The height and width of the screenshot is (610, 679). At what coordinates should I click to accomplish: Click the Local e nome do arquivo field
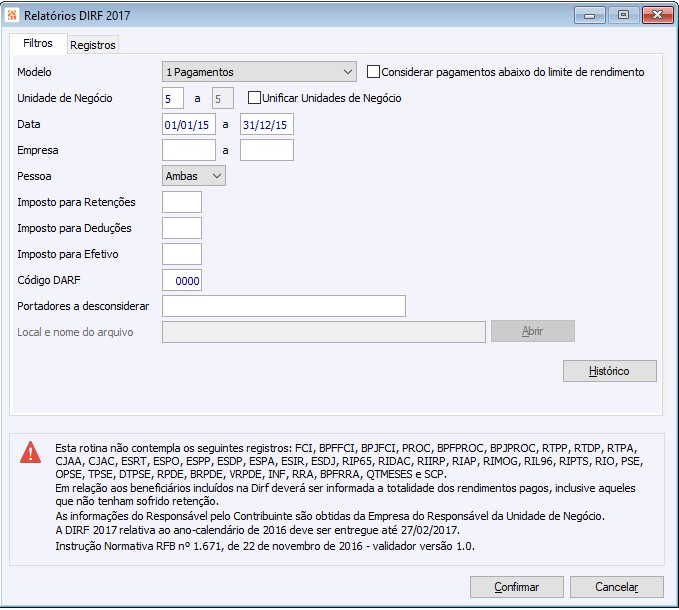coord(323,332)
